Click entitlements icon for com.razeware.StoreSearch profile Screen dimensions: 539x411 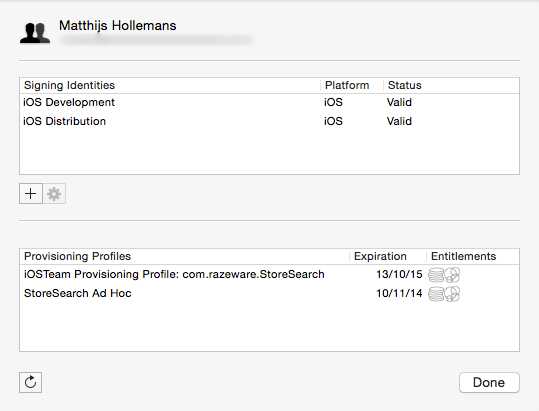point(444,275)
